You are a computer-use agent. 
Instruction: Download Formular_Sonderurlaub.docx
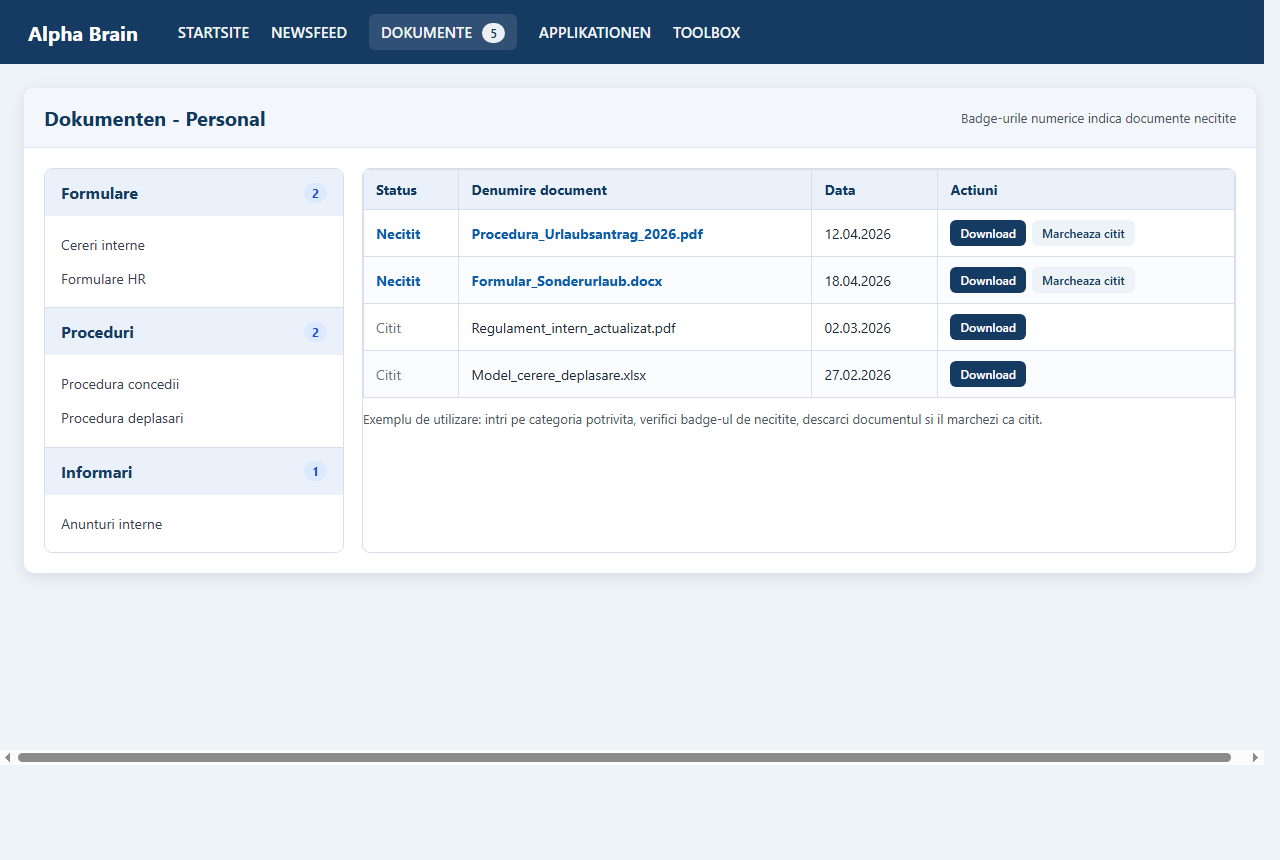988,280
